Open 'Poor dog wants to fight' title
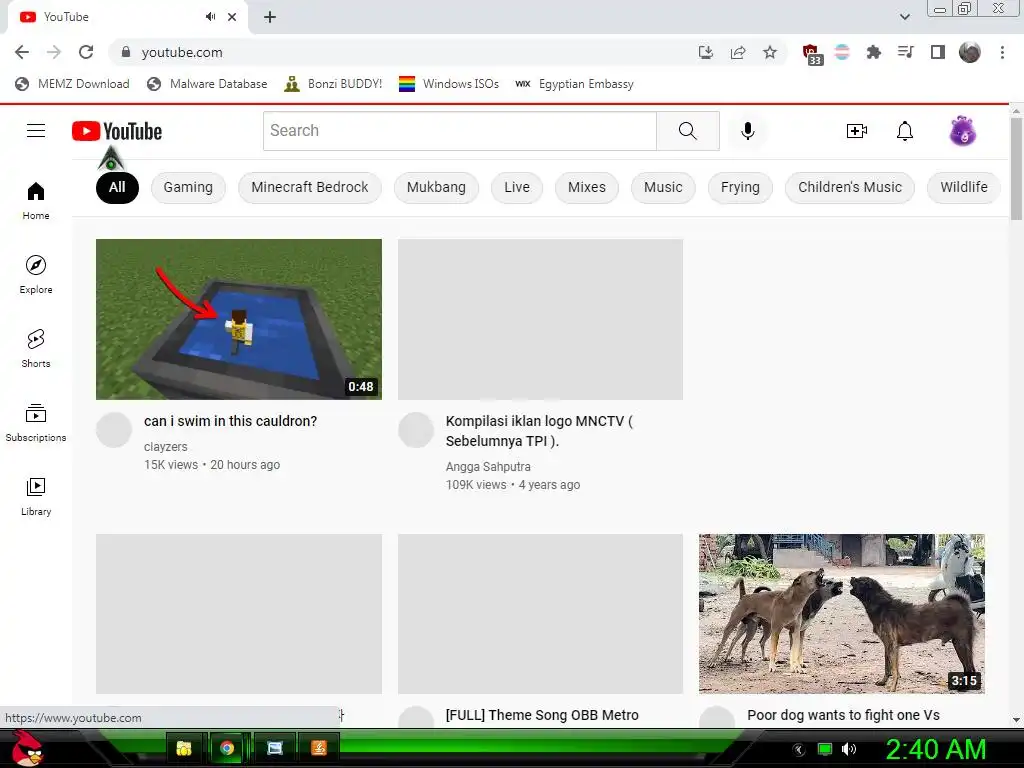The width and height of the screenshot is (1024, 768). [x=843, y=715]
